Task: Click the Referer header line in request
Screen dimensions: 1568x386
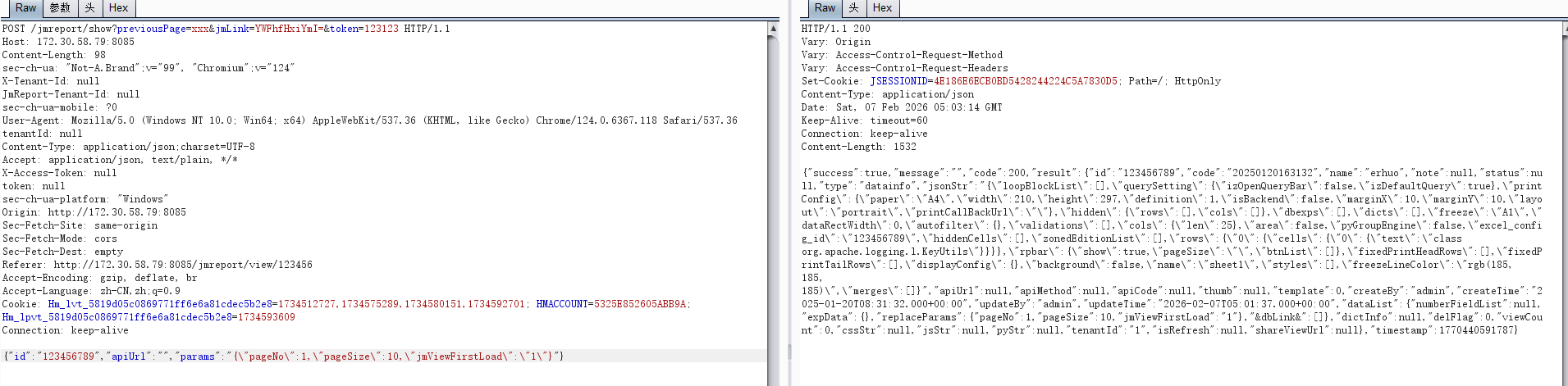Action: point(157,265)
